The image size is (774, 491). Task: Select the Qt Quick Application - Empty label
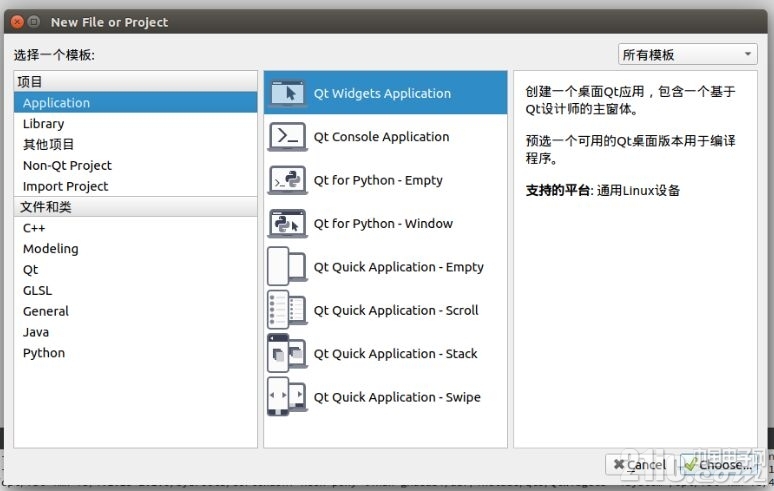point(398,267)
